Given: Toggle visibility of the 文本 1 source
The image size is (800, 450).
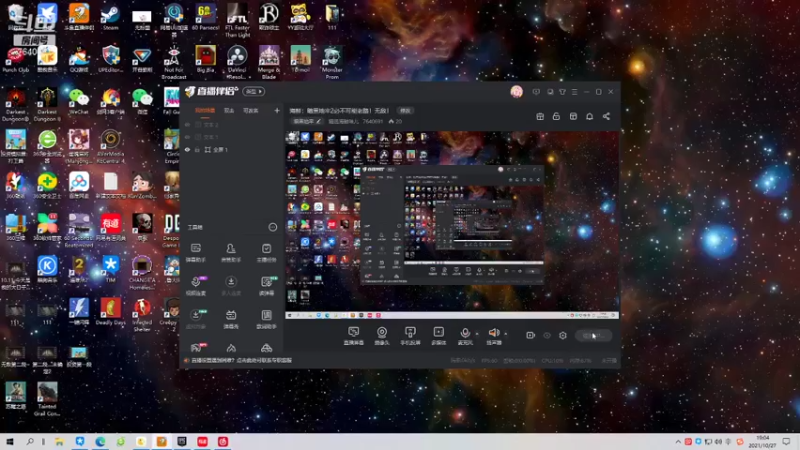Looking at the screenshot, I should pyautogui.click(x=187, y=137).
